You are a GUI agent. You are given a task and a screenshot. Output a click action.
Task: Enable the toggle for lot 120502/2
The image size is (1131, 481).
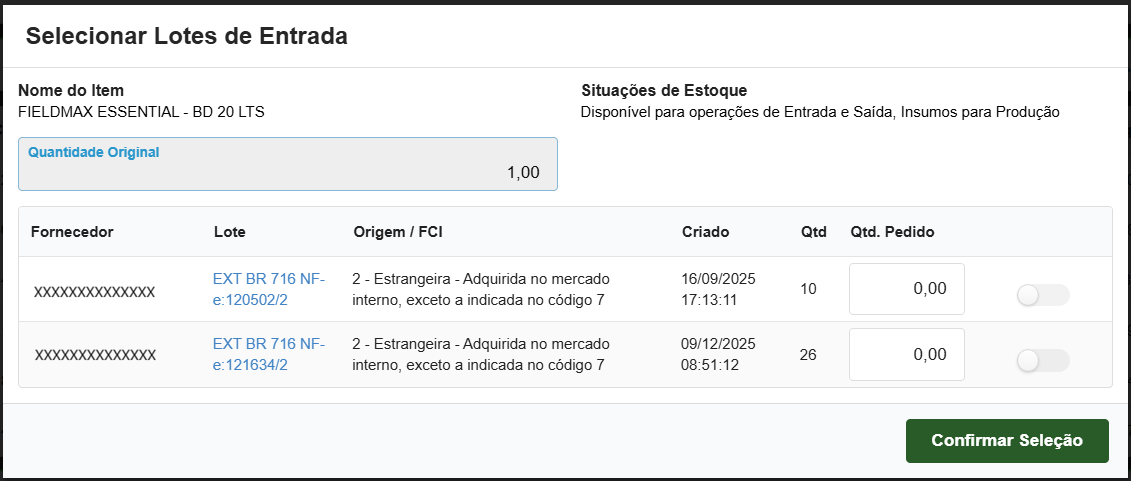tap(1042, 295)
